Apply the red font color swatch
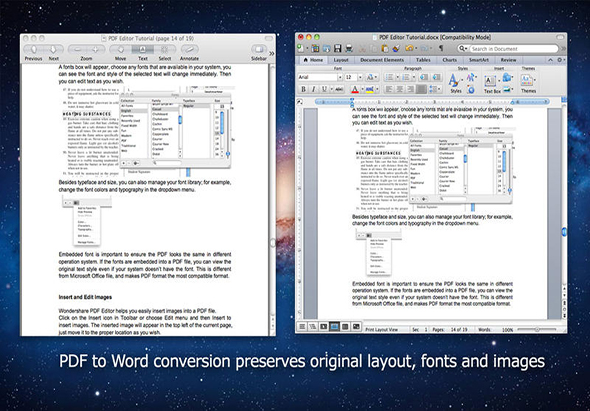 coord(355,89)
